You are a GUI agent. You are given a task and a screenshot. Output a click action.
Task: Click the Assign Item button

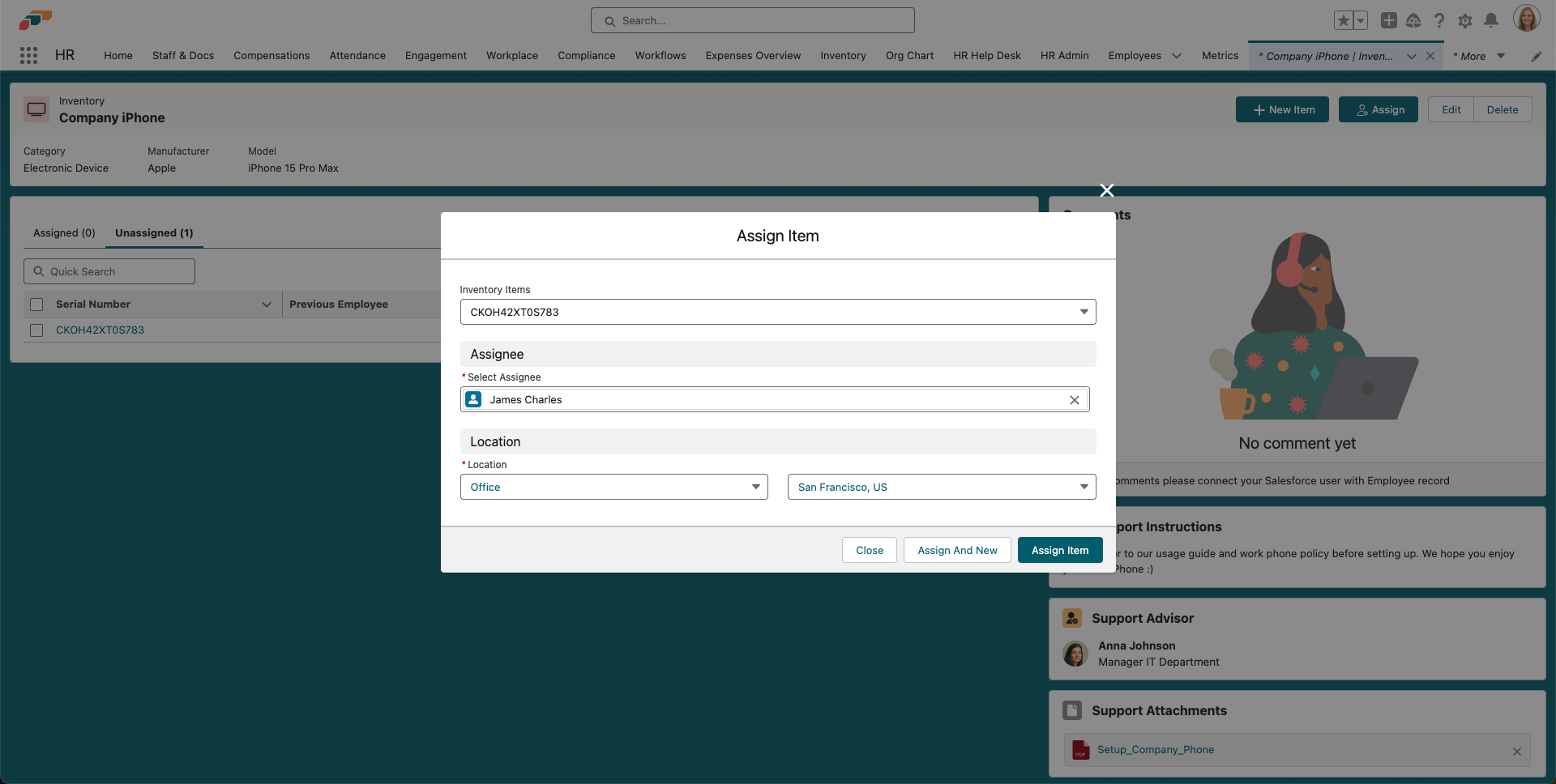pyautogui.click(x=1059, y=550)
